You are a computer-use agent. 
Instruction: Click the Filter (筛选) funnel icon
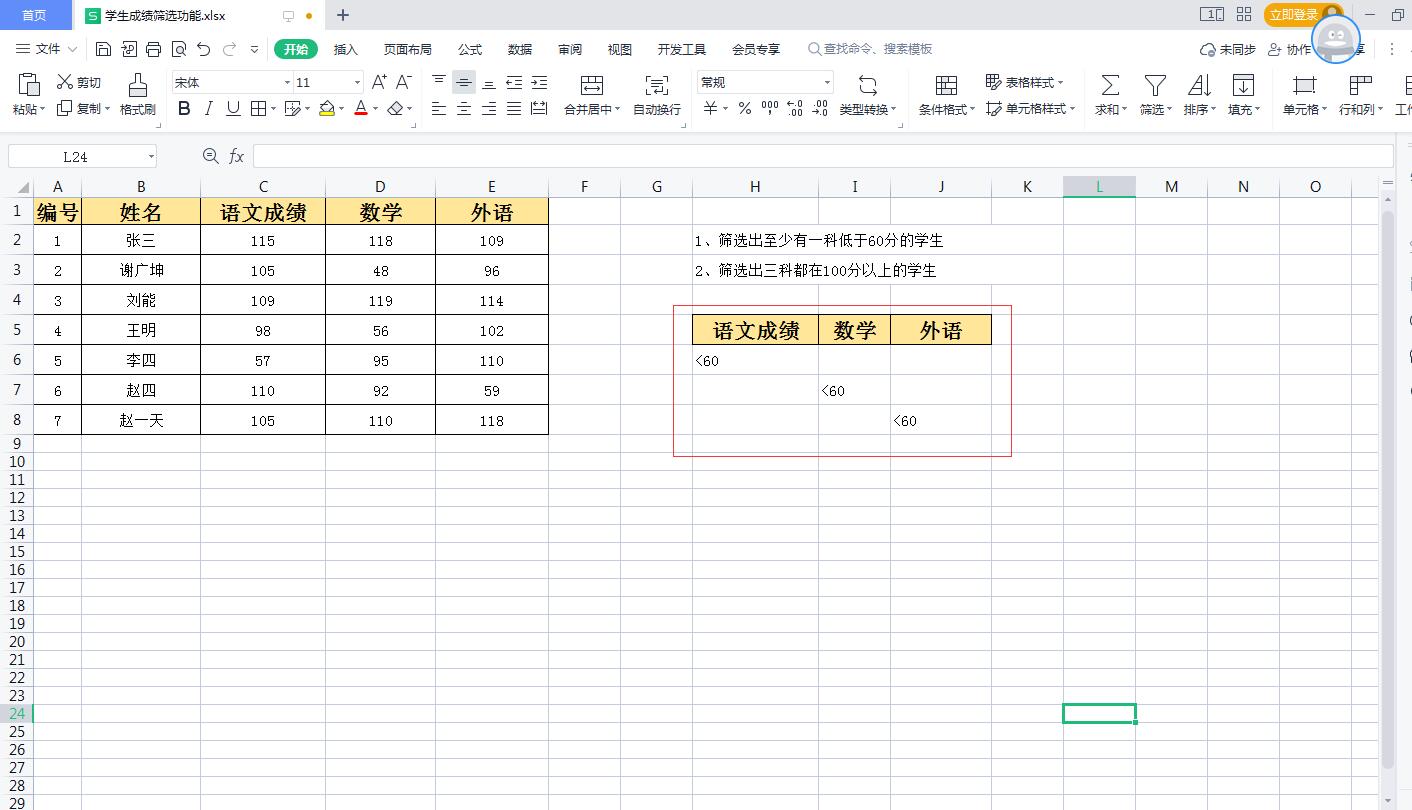coord(1155,84)
